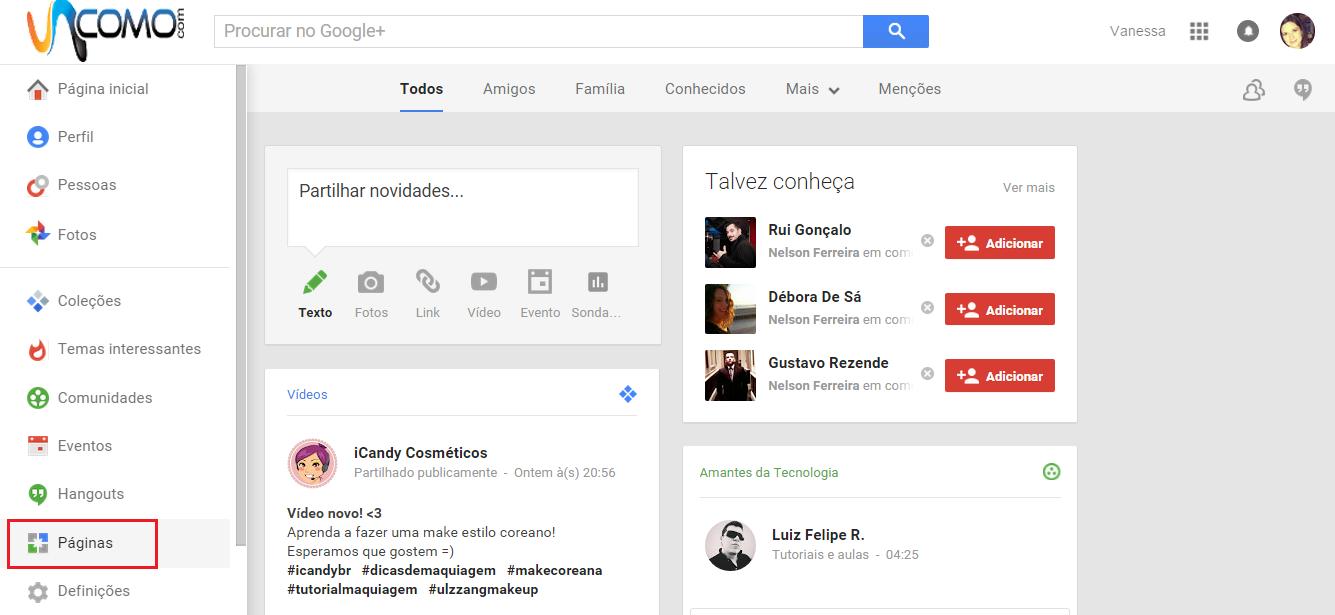
Task: Choose the Link attachment icon
Action: pyautogui.click(x=428, y=283)
